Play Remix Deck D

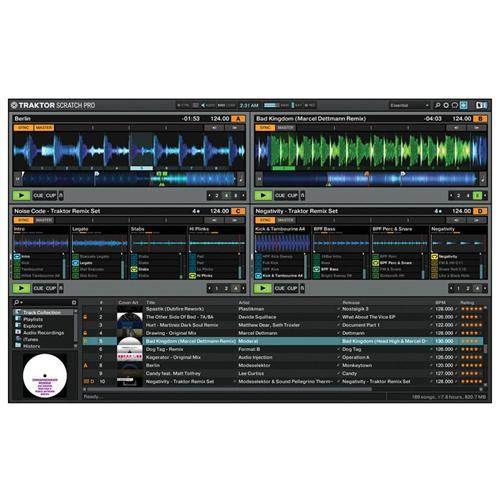coord(263,288)
